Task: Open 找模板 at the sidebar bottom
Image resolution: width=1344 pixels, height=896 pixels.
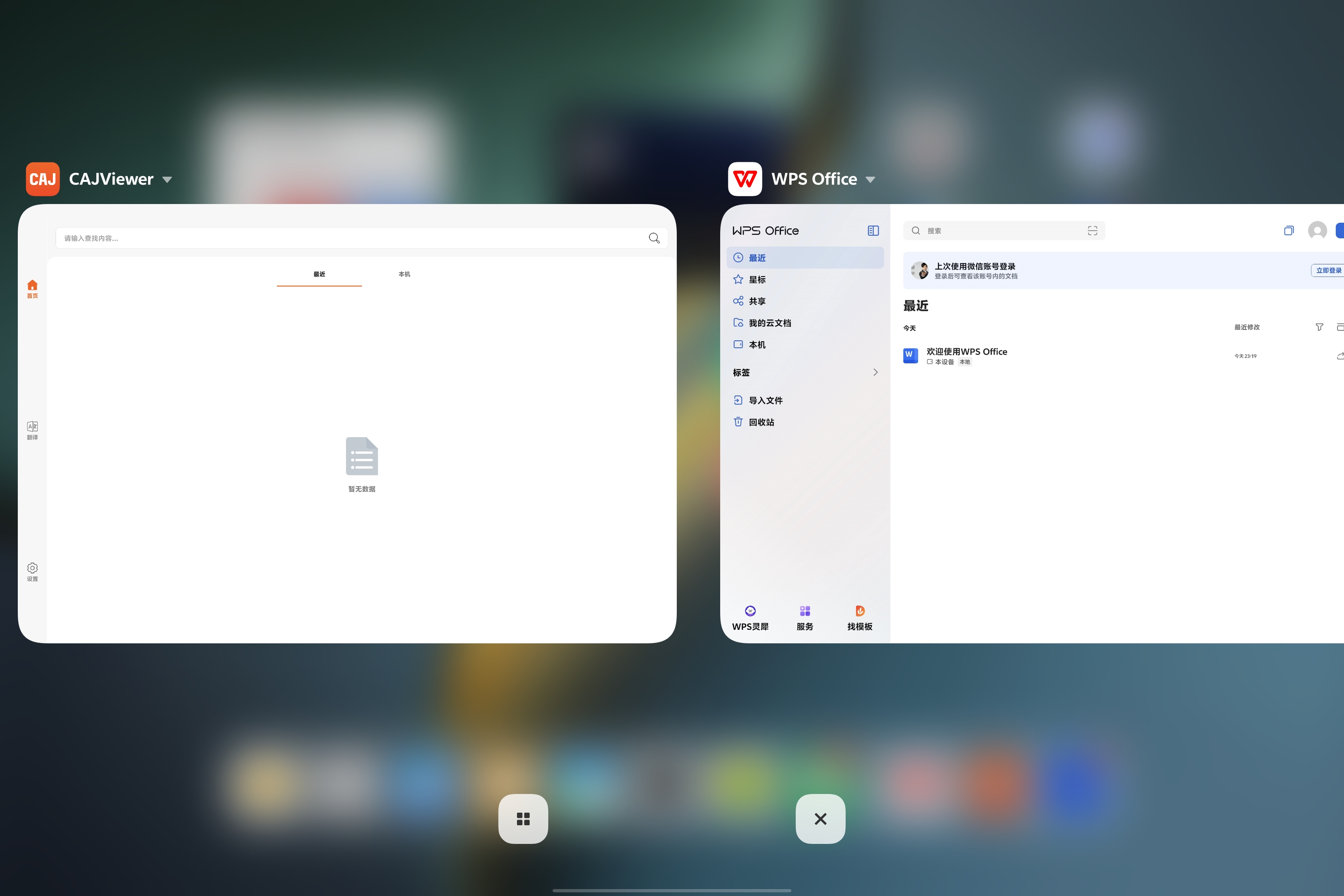Action: pyautogui.click(x=860, y=618)
